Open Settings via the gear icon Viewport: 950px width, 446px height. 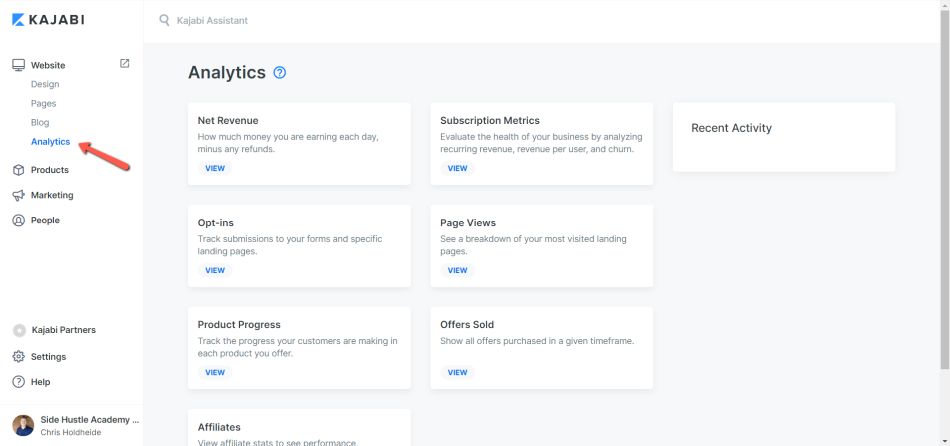point(19,357)
